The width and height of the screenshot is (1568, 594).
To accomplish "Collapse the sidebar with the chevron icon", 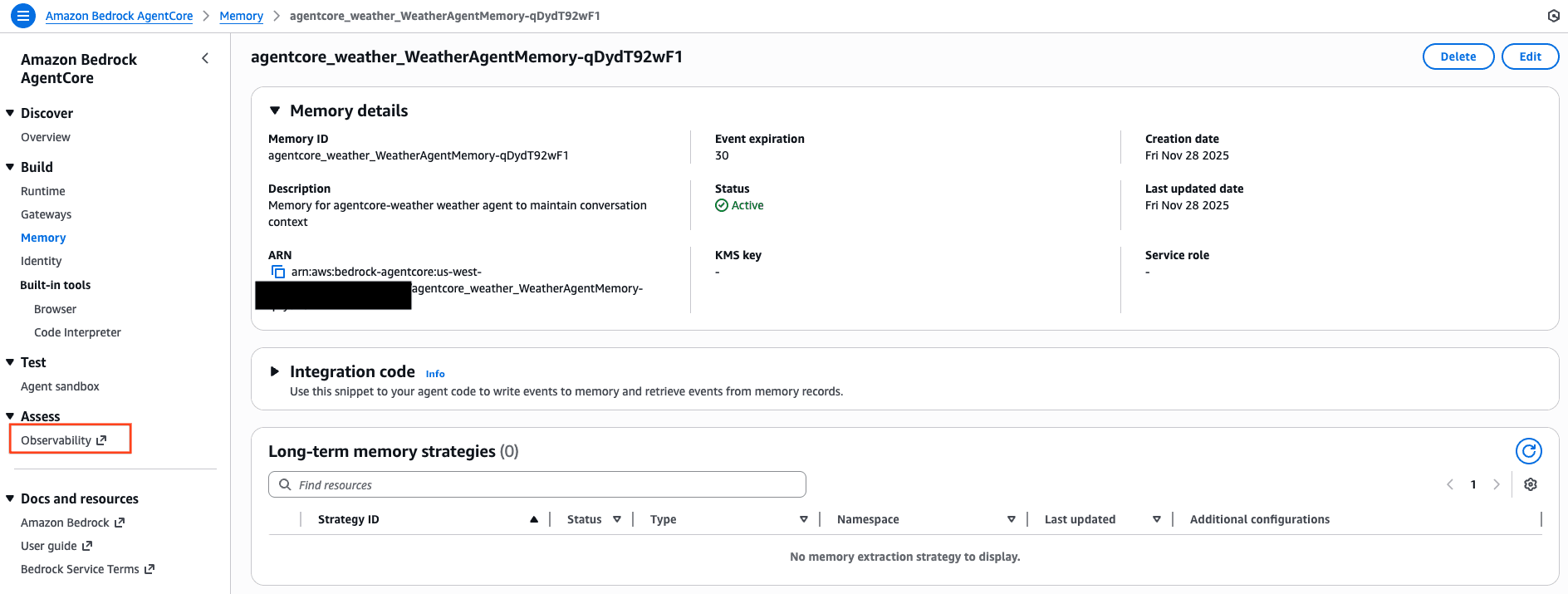I will point(205,58).
